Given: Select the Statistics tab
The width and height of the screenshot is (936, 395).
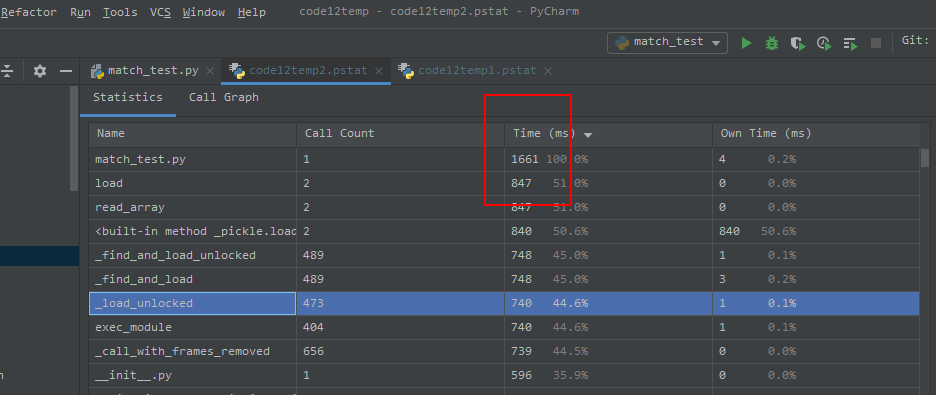Looking at the screenshot, I should point(128,97).
